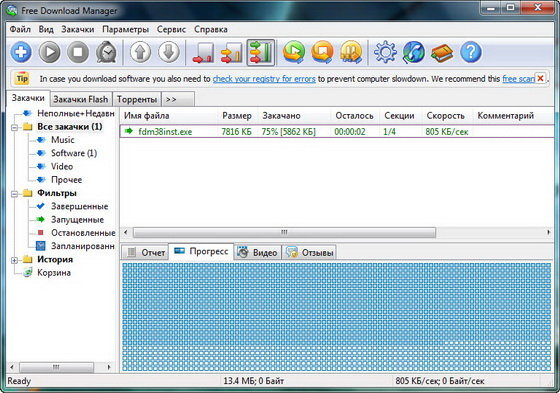This screenshot has width=560, height=393.
Task: Open the Вид menu
Action: click(x=46, y=29)
